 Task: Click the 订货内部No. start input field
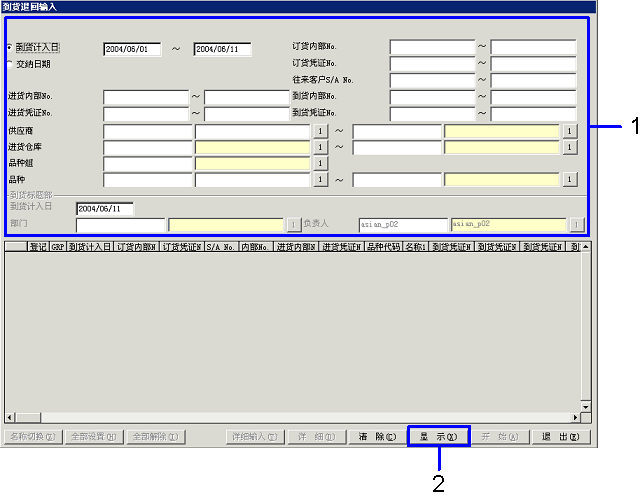432,47
